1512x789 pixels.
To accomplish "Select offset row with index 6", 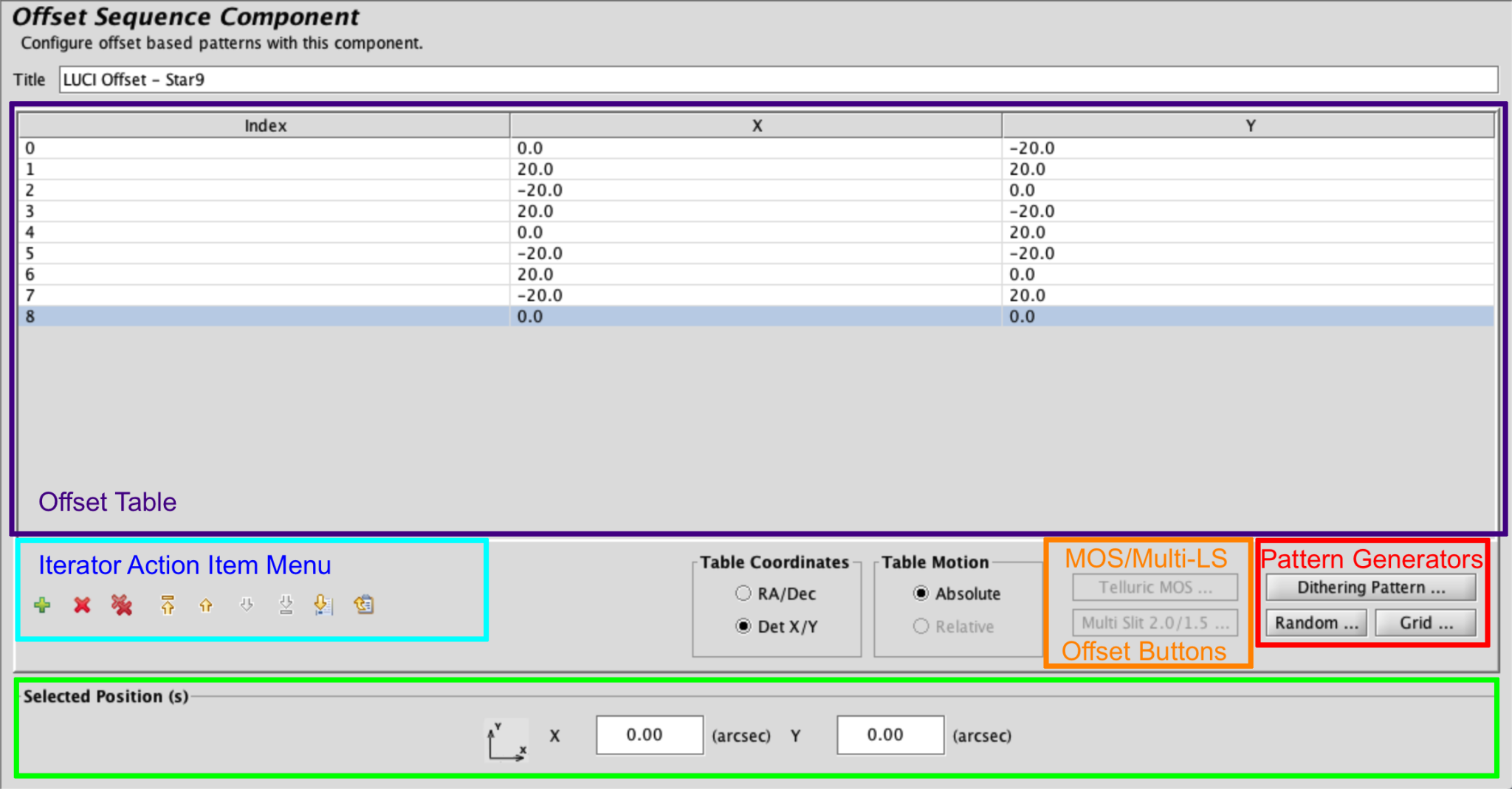I will [757, 275].
